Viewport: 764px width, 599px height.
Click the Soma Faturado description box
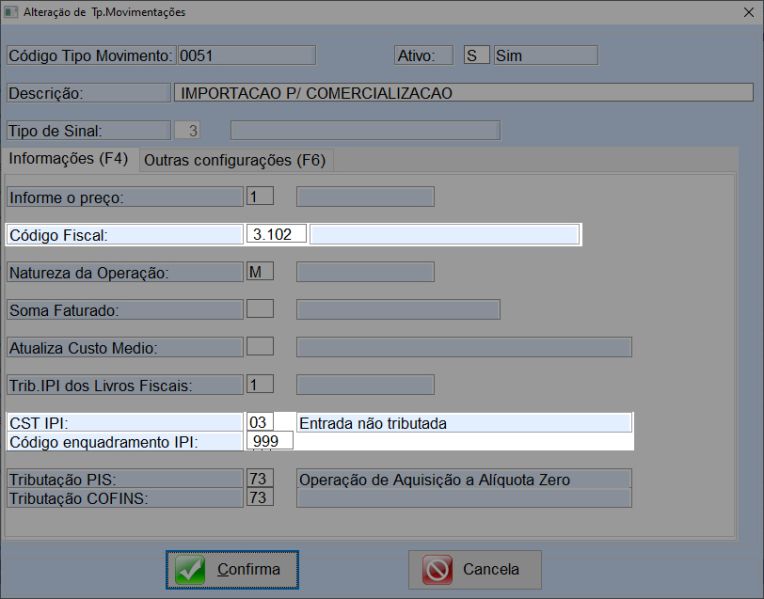(398, 309)
